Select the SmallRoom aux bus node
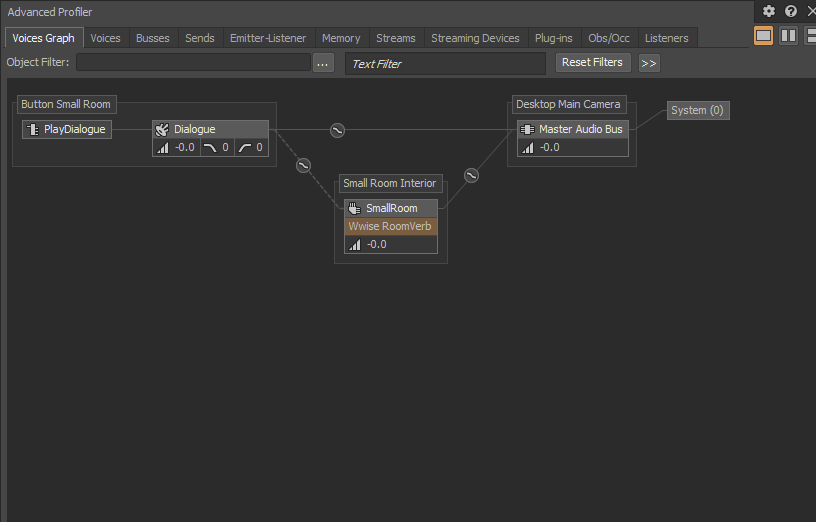 tap(391, 208)
